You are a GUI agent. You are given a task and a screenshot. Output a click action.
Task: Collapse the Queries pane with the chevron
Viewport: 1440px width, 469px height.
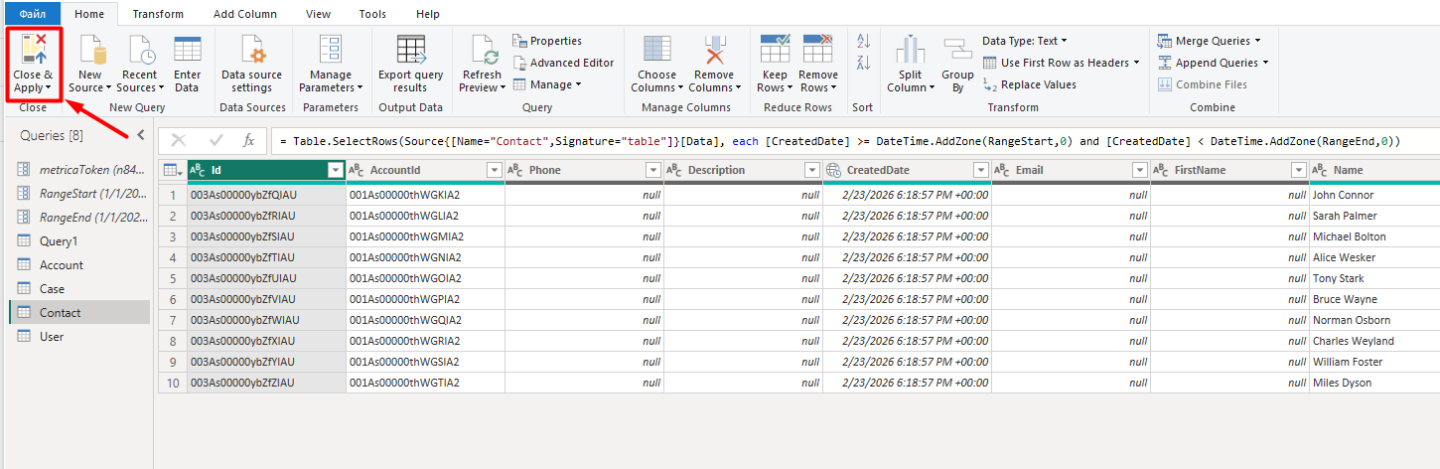tap(141, 135)
